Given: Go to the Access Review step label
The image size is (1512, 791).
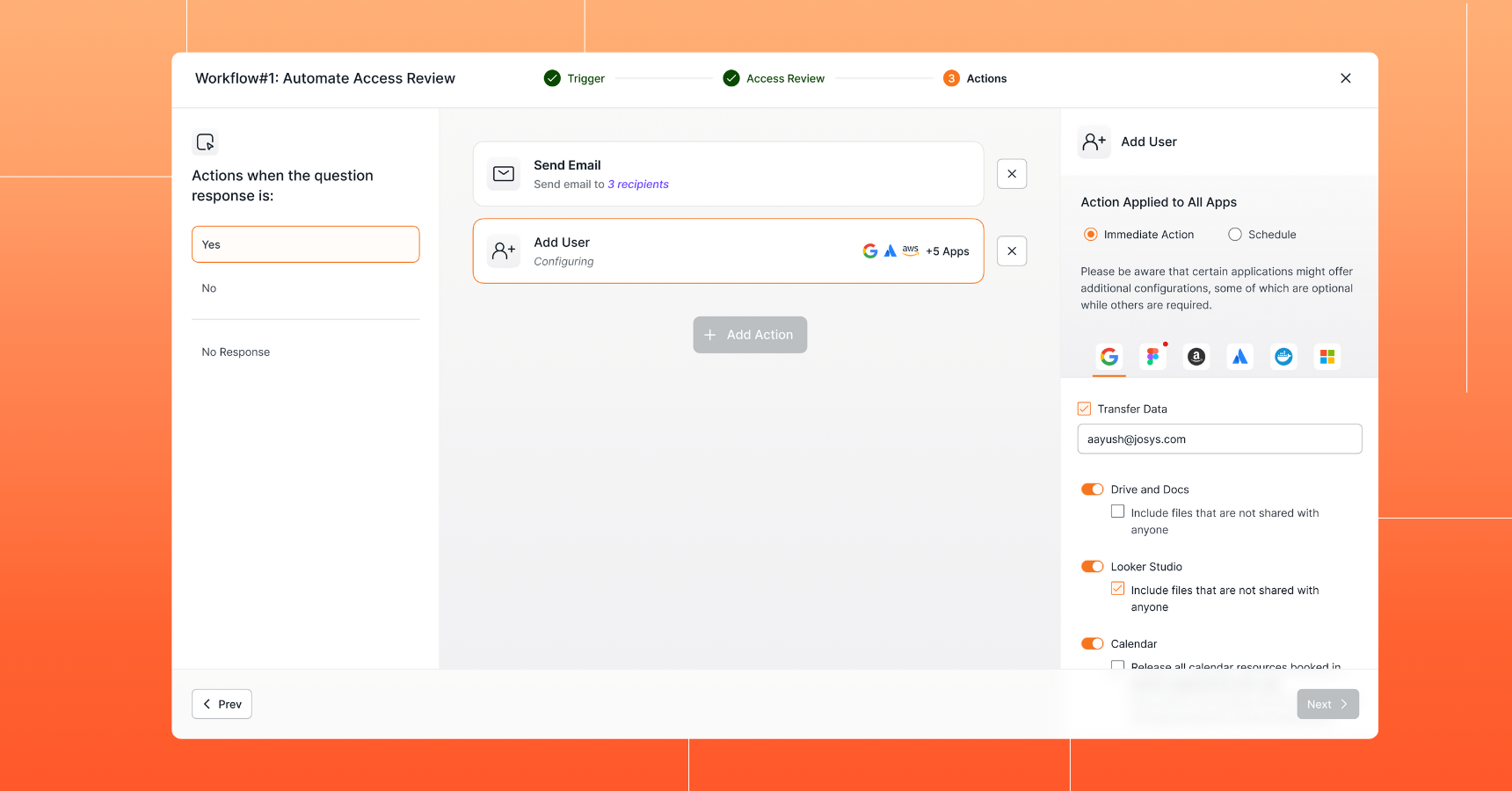Looking at the screenshot, I should click(786, 78).
